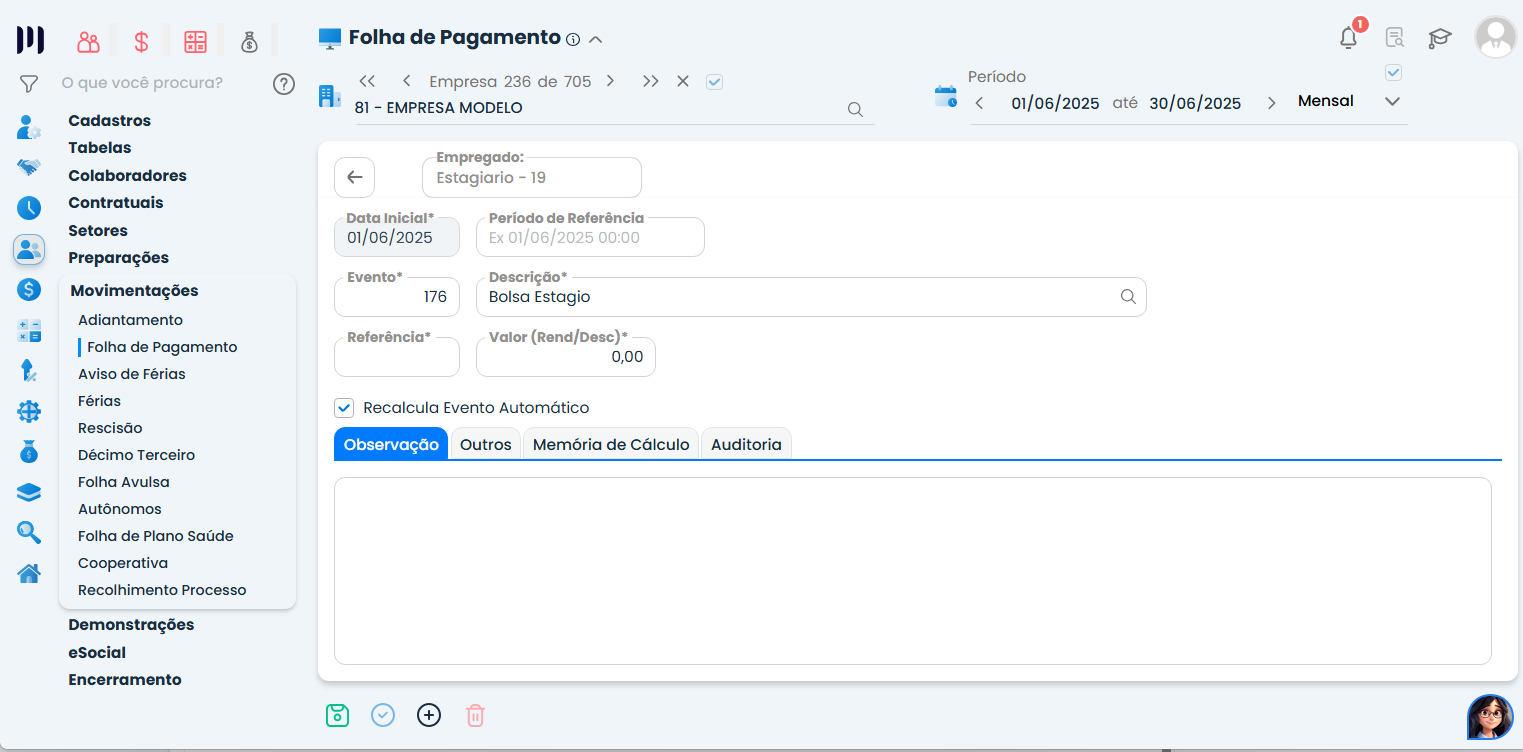Open the Auditoria tab
The height and width of the screenshot is (752, 1523).
(x=746, y=445)
